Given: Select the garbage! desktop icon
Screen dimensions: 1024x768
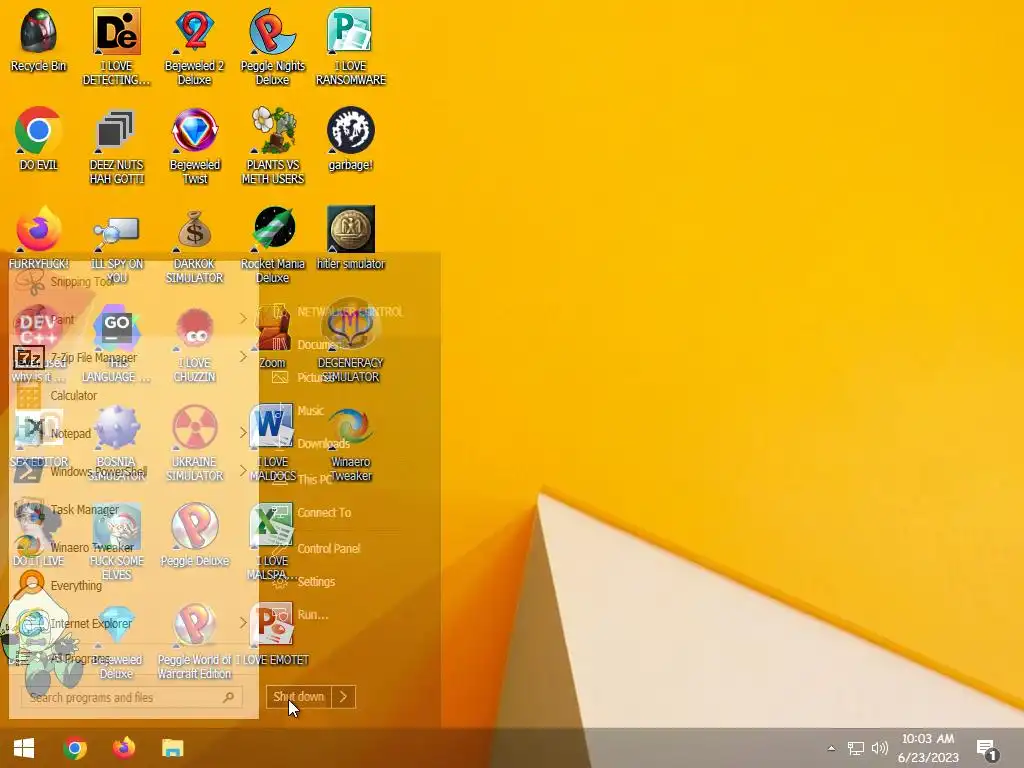Looking at the screenshot, I should pyautogui.click(x=351, y=138).
